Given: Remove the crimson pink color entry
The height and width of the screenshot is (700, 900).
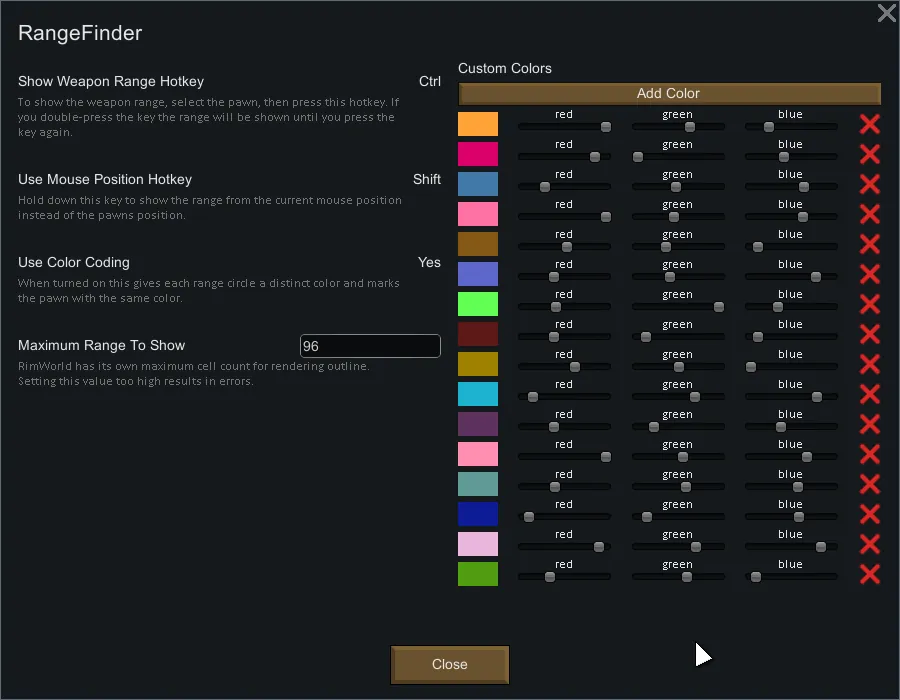Looking at the screenshot, I should 869,154.
